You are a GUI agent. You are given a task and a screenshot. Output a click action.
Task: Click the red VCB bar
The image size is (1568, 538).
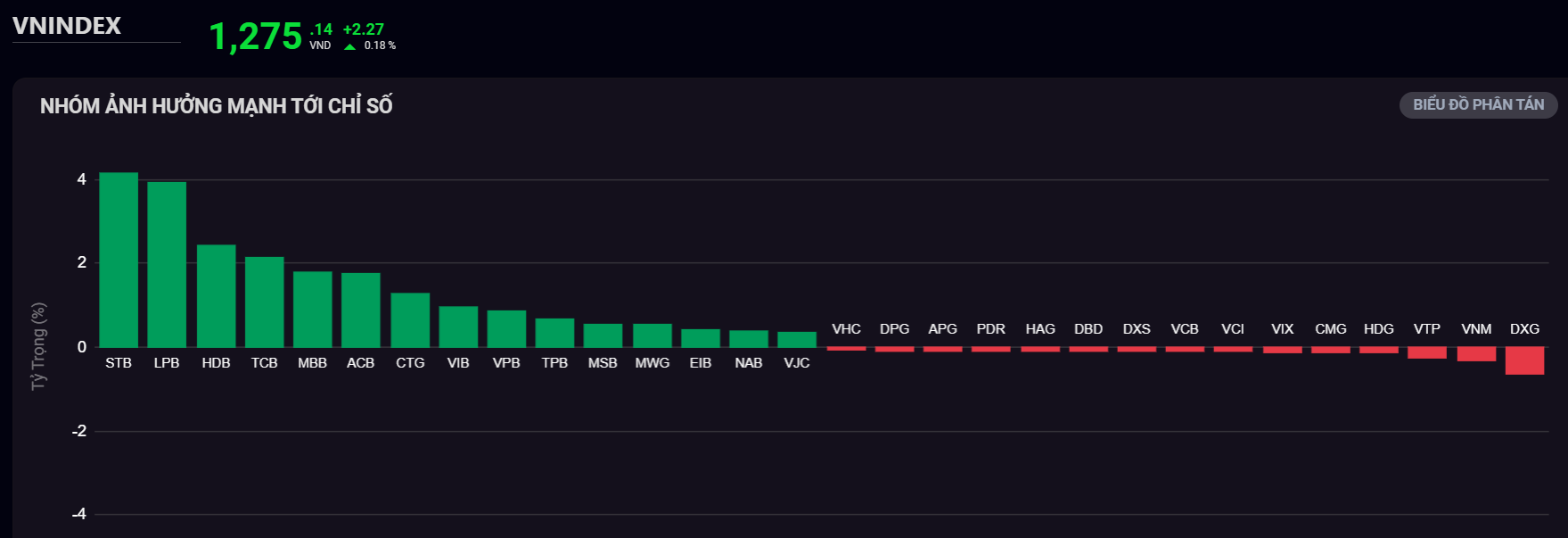pyautogui.click(x=1185, y=350)
